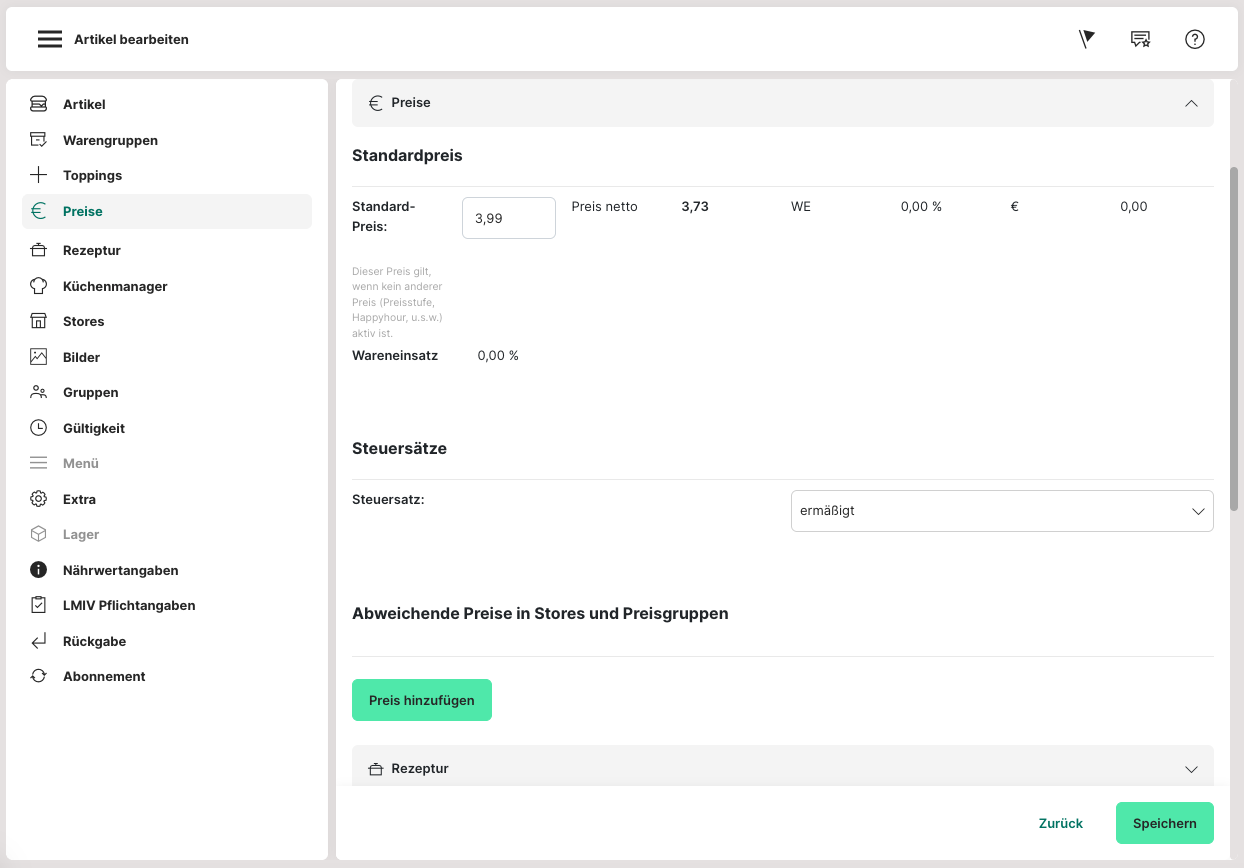Viewport: 1244px width, 868px height.
Task: Go to Warengruppen in sidebar
Action: (x=110, y=140)
